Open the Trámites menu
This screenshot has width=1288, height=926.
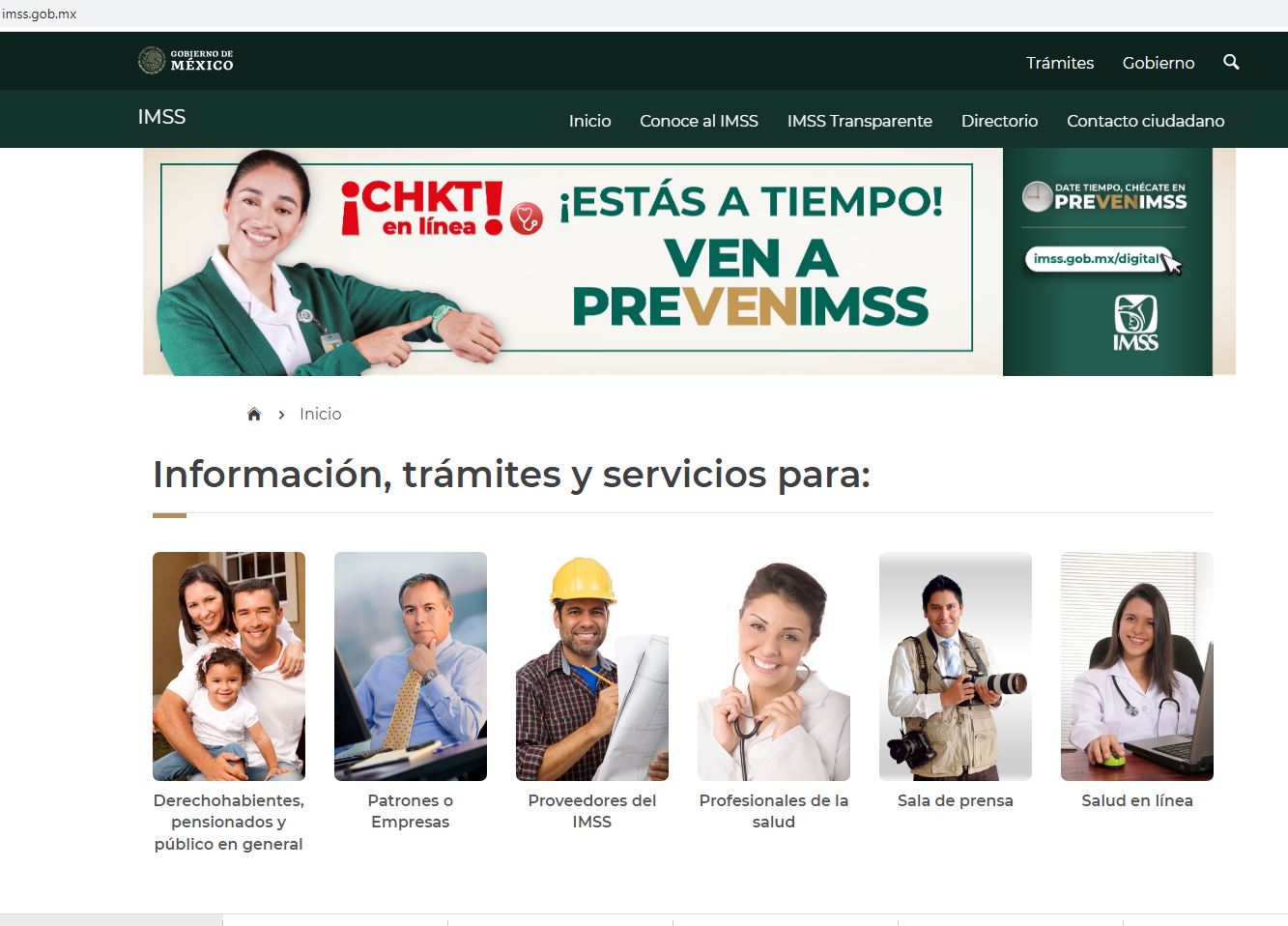[1060, 63]
